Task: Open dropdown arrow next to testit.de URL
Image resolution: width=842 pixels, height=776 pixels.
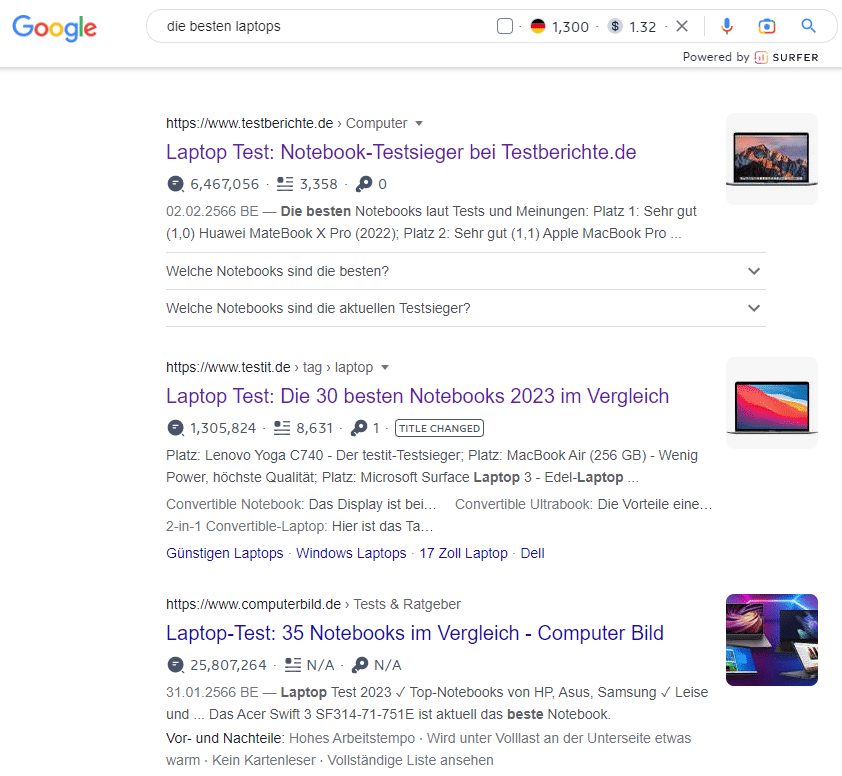Action: coord(384,367)
